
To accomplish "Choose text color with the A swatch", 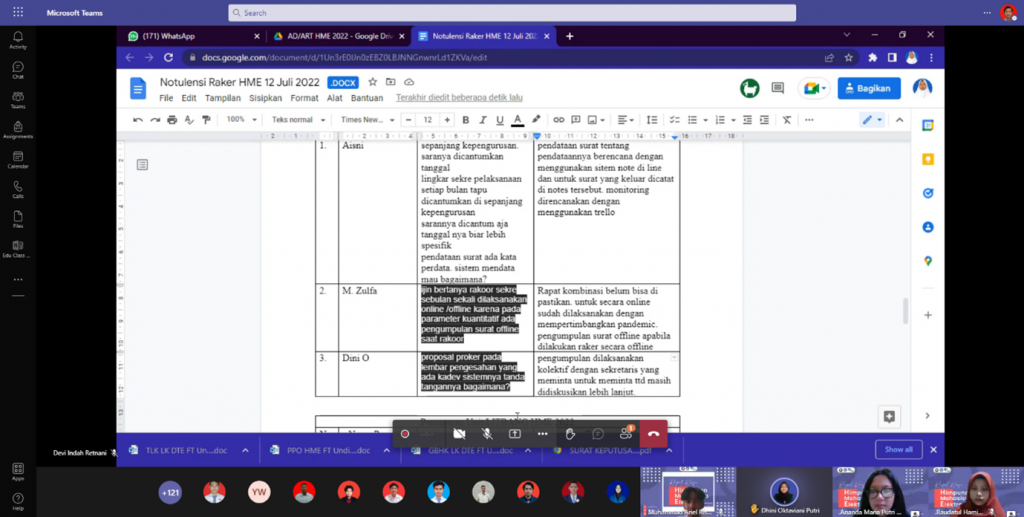I will pyautogui.click(x=517, y=120).
